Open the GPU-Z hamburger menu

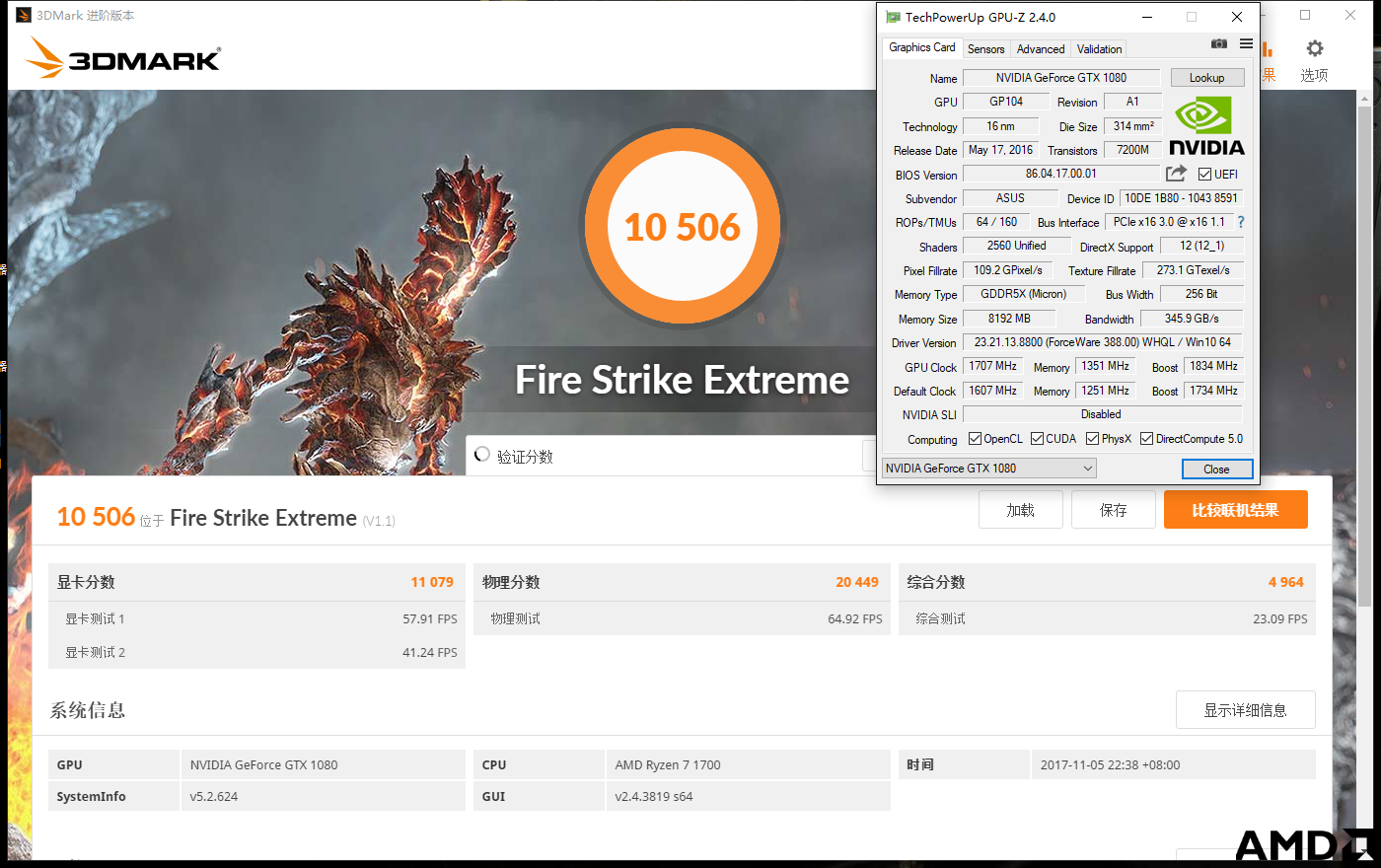point(1246,44)
